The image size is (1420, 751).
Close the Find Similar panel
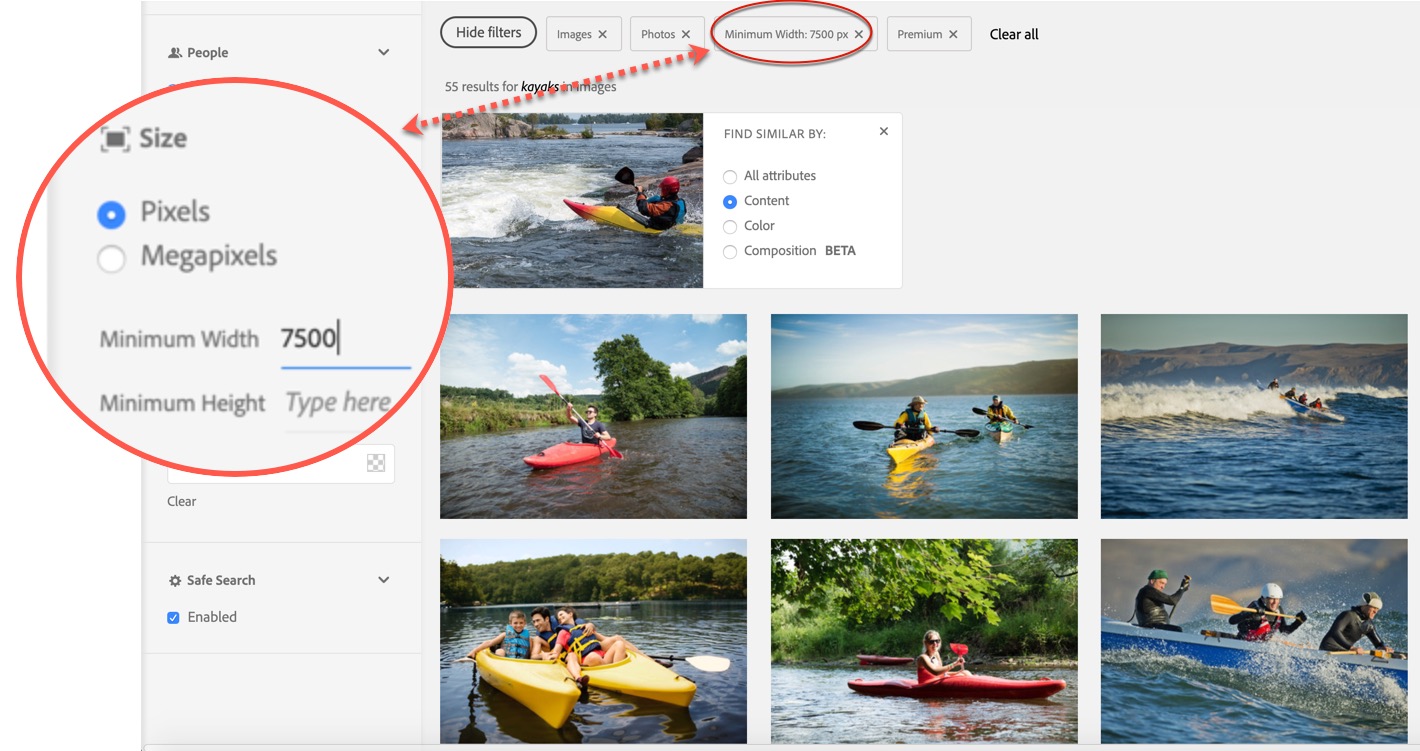click(883, 131)
